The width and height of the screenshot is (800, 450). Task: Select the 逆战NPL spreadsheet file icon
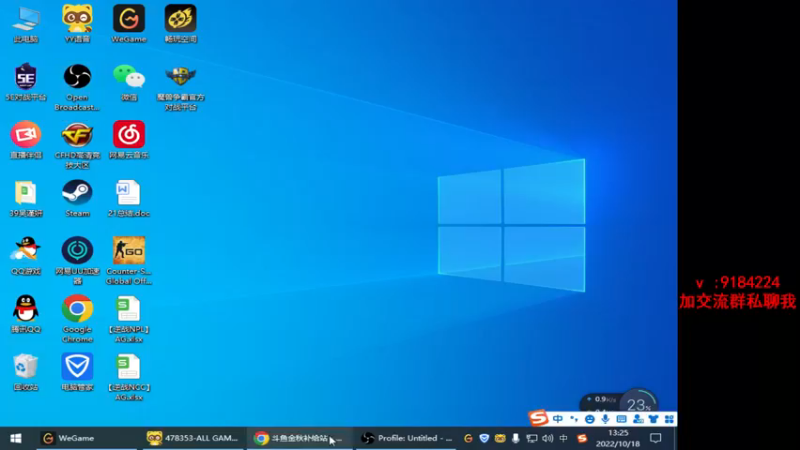point(129,319)
